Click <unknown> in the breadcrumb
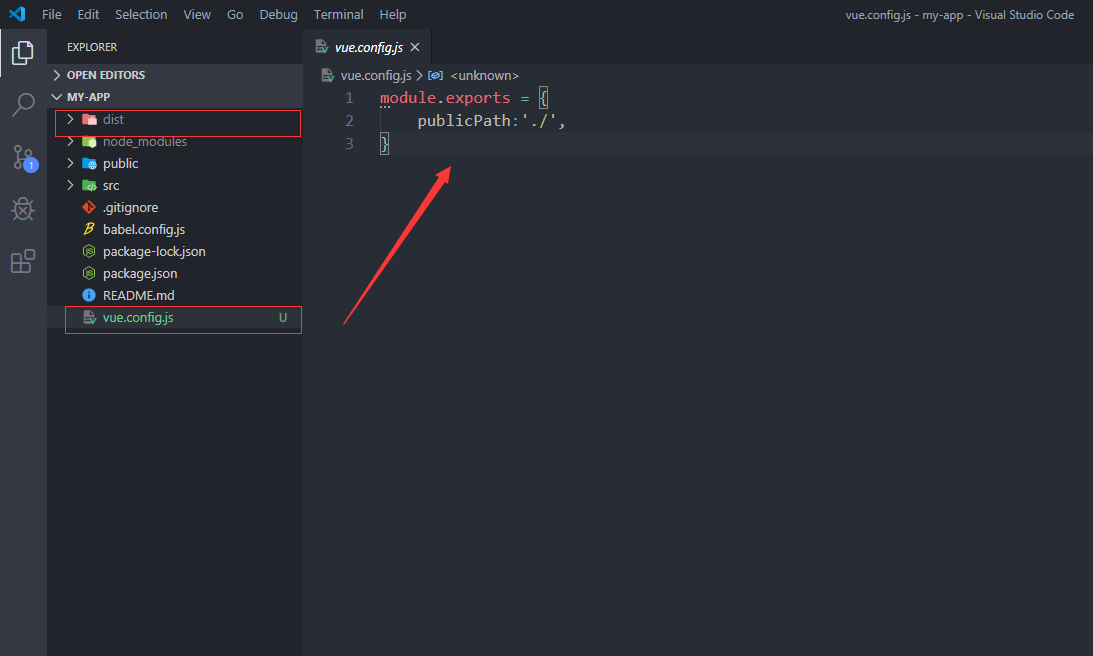1093x656 pixels. point(484,75)
